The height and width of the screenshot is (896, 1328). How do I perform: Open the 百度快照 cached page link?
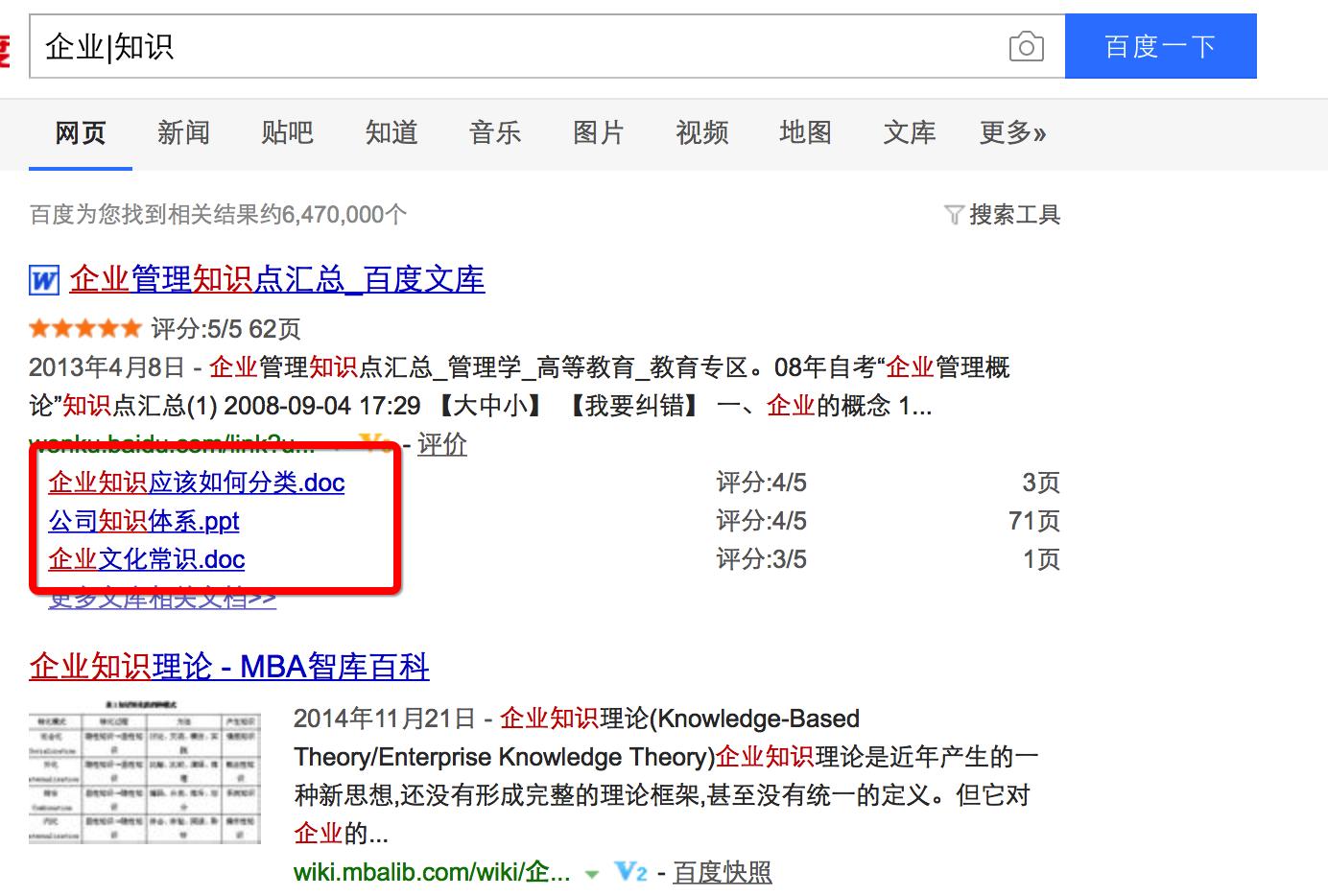722,872
